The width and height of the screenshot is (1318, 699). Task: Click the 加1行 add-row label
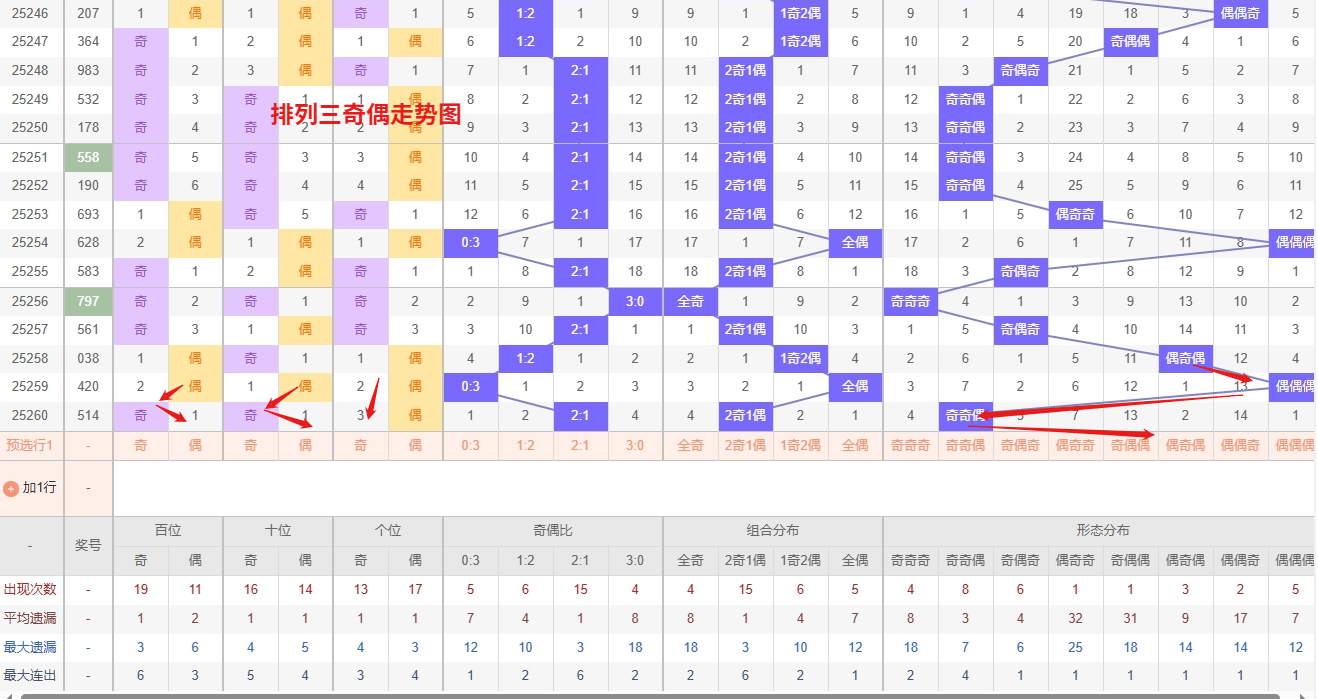pyautogui.click(x=39, y=488)
